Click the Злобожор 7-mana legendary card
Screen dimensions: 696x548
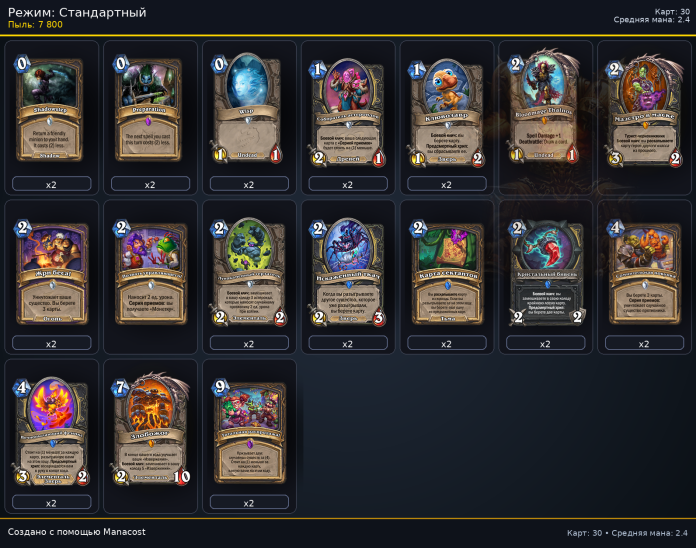(x=151, y=430)
